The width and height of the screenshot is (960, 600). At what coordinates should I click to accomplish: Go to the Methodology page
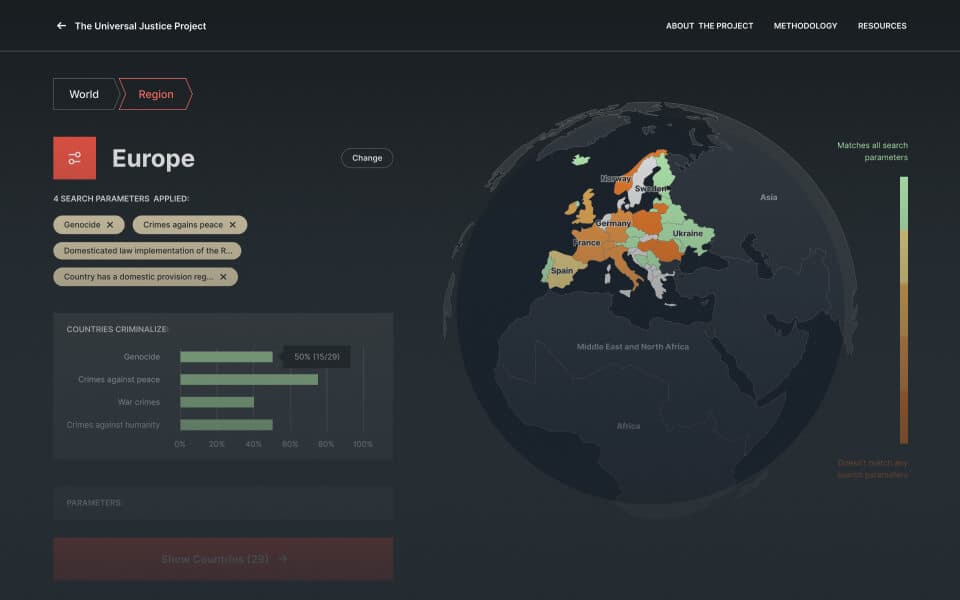pos(805,26)
